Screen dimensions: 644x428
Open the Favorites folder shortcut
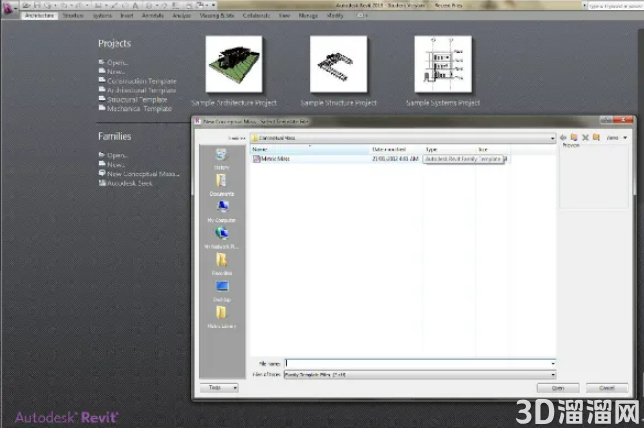(x=222, y=265)
